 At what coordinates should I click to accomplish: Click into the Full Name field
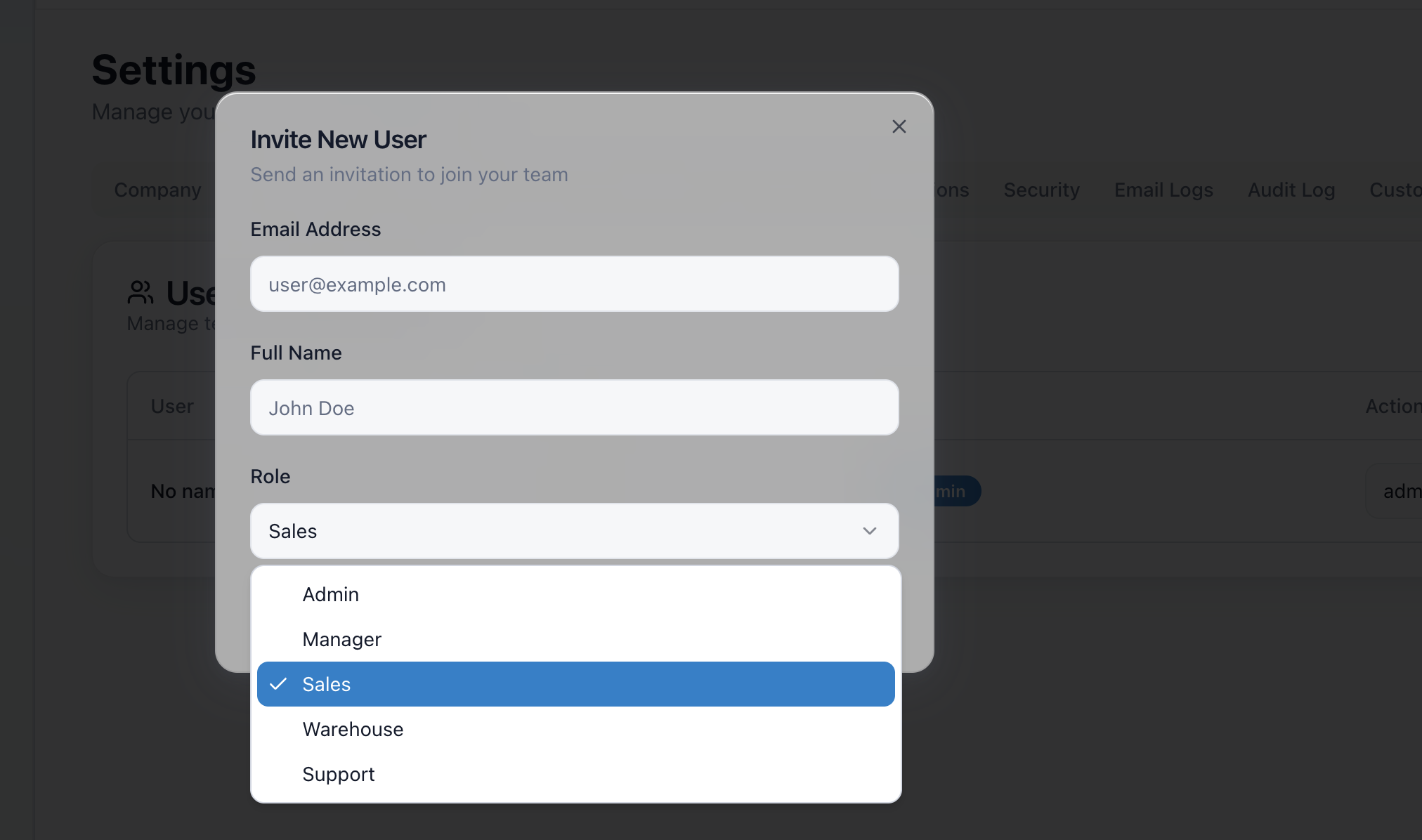click(574, 407)
